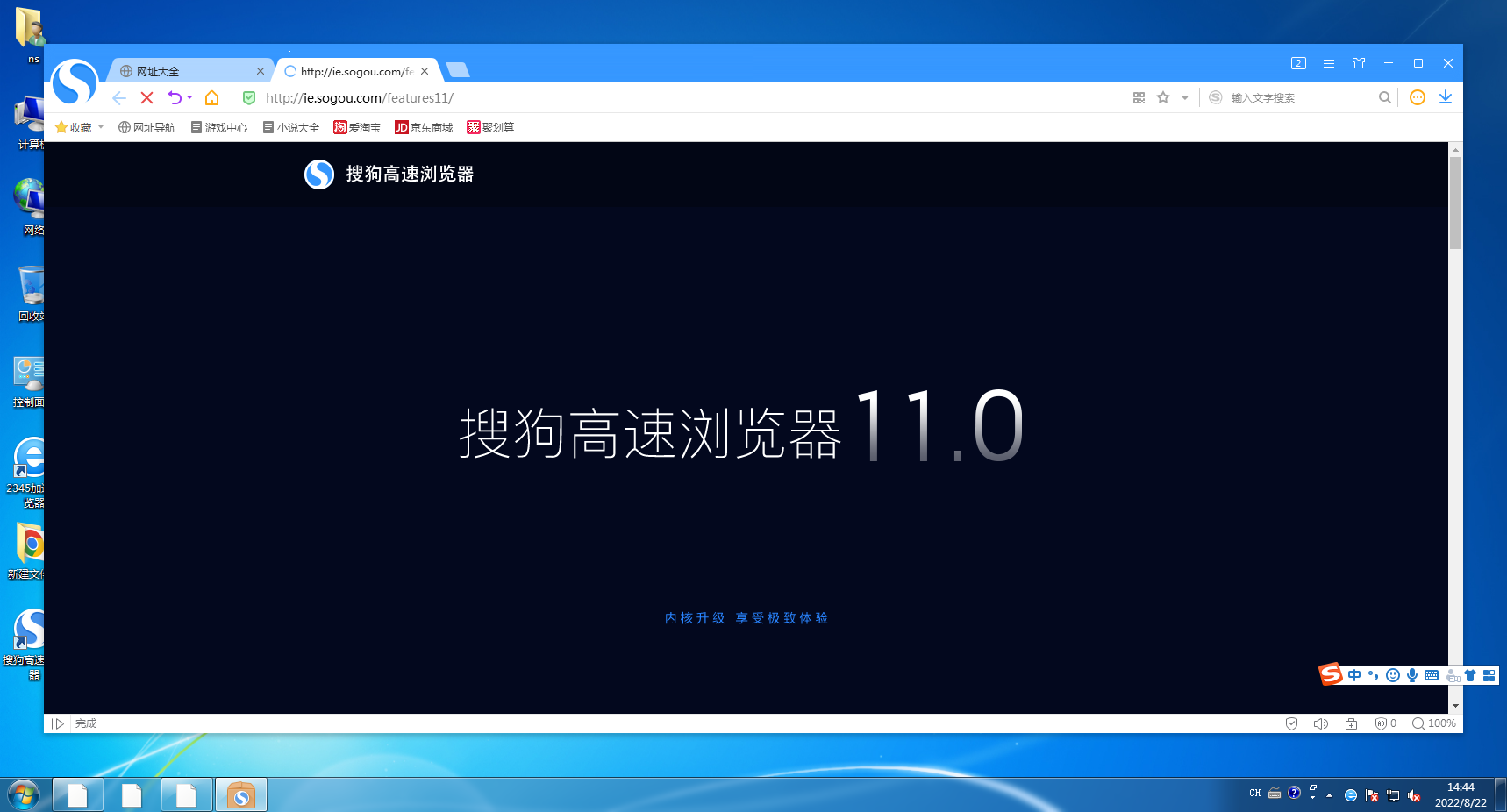Toggle the sidebar panel icon in status bar
The width and height of the screenshot is (1507, 812).
click(x=58, y=723)
